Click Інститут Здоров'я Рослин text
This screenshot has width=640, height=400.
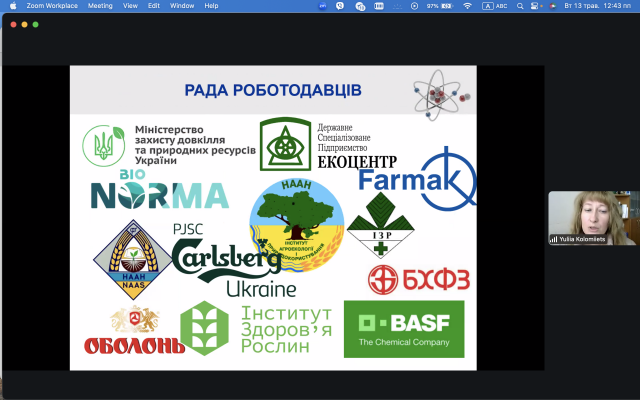click(x=287, y=330)
